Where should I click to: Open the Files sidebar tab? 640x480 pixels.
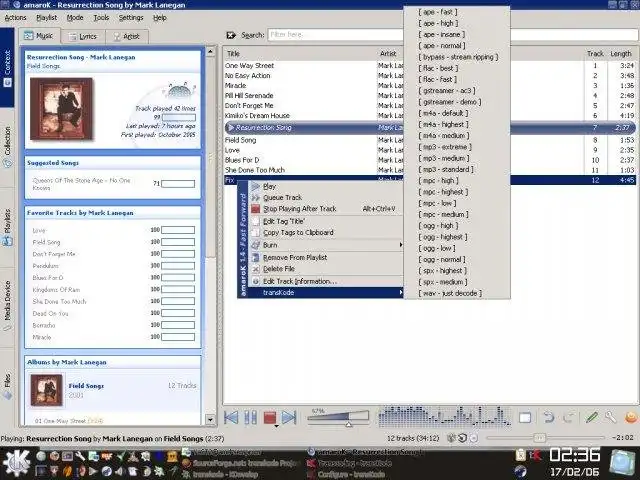pyautogui.click(x=7, y=386)
